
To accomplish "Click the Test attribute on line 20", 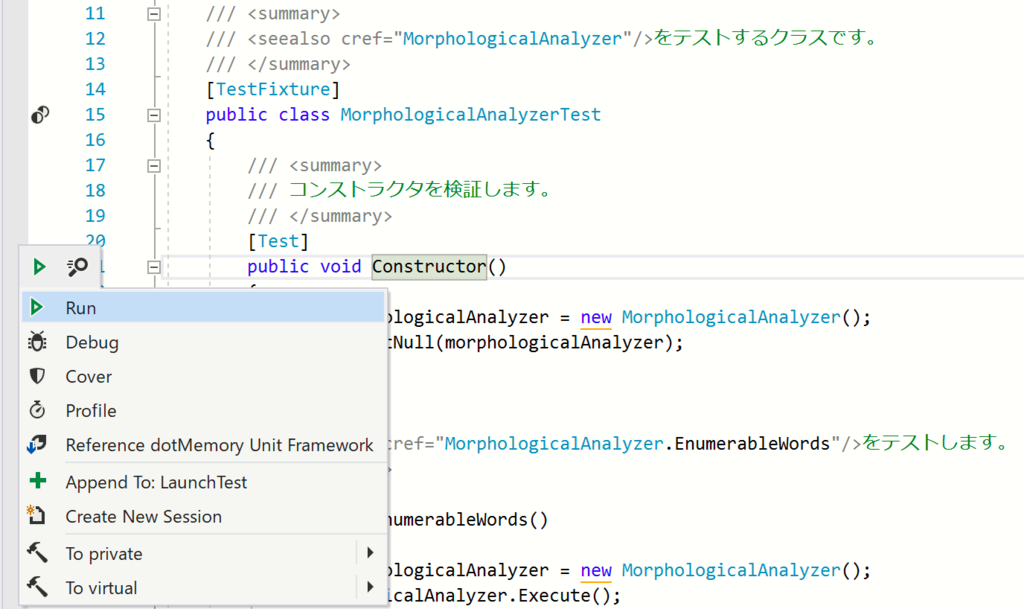I will tap(278, 241).
